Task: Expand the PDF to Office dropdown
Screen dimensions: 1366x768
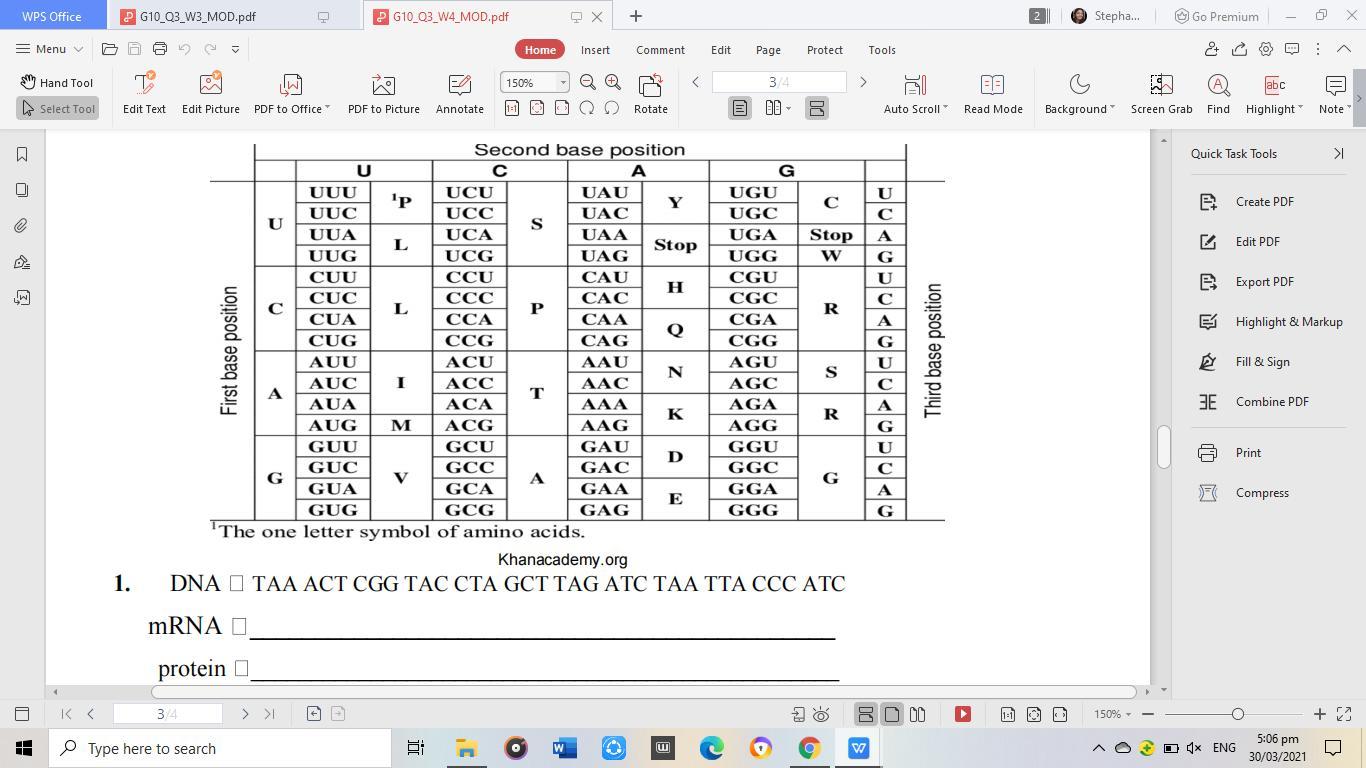Action: point(327,109)
